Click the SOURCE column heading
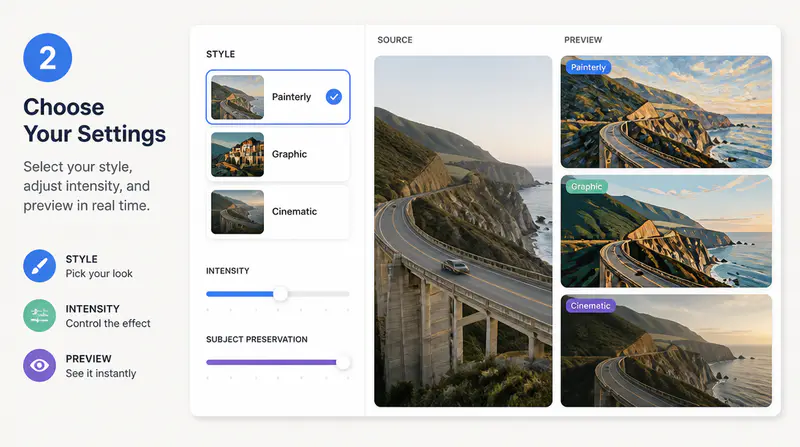 point(395,40)
